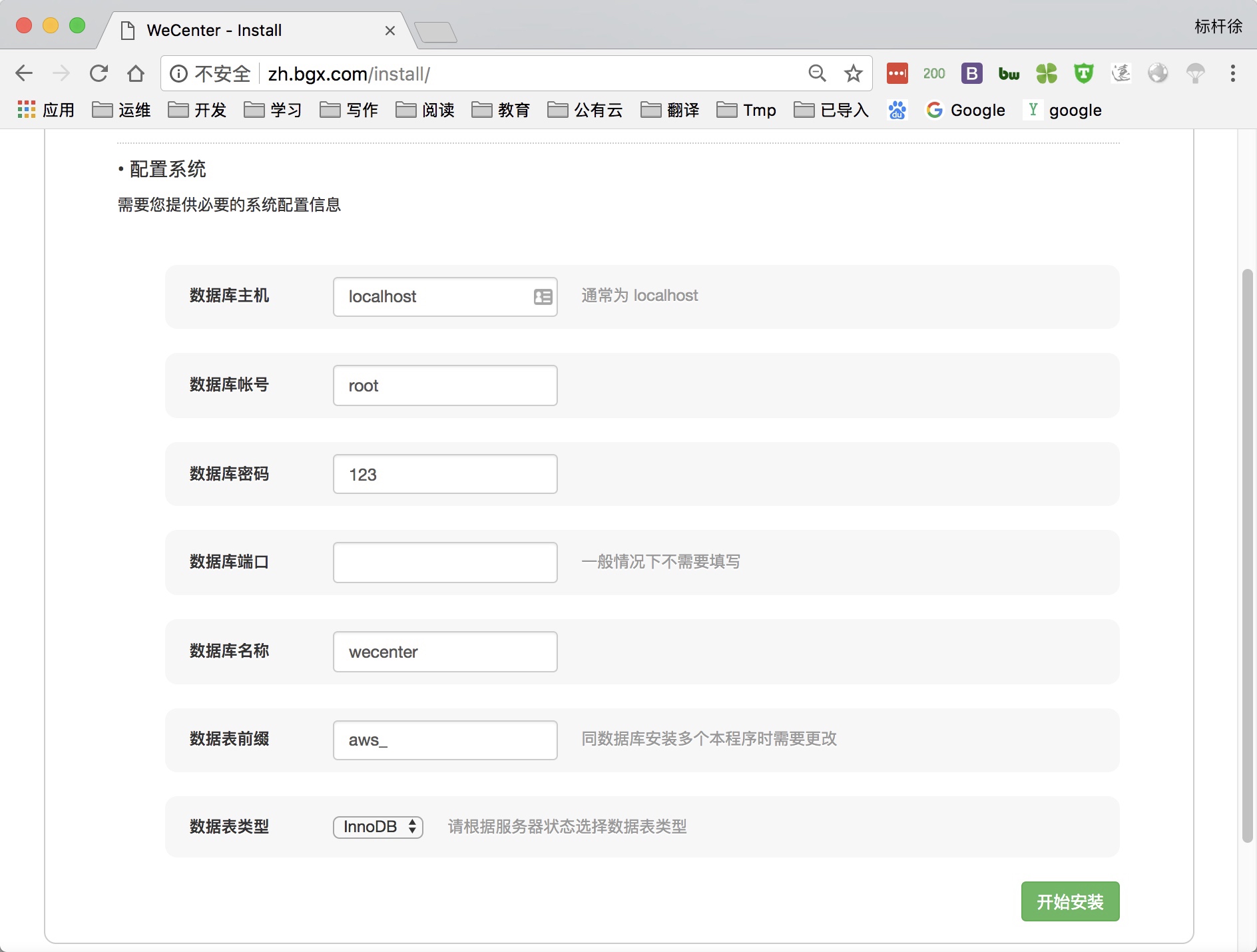Image resolution: width=1257 pixels, height=952 pixels.
Task: Open the four-leaf clover extension
Action: pos(1047,73)
